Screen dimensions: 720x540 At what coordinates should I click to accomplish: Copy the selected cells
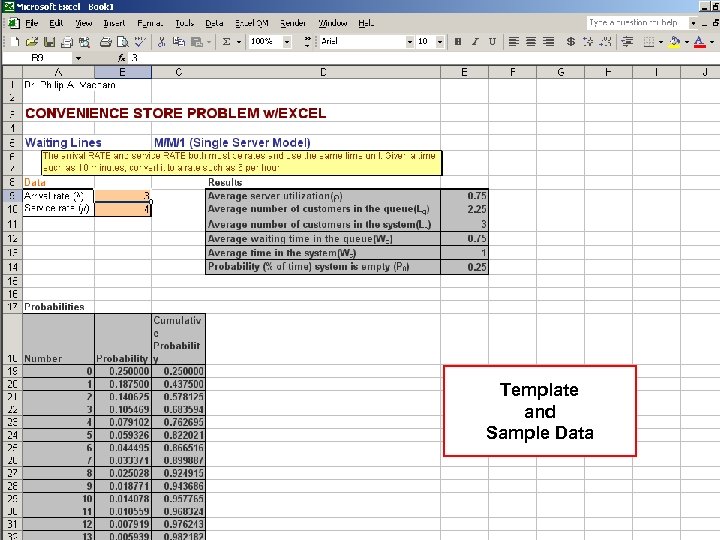pos(179,42)
